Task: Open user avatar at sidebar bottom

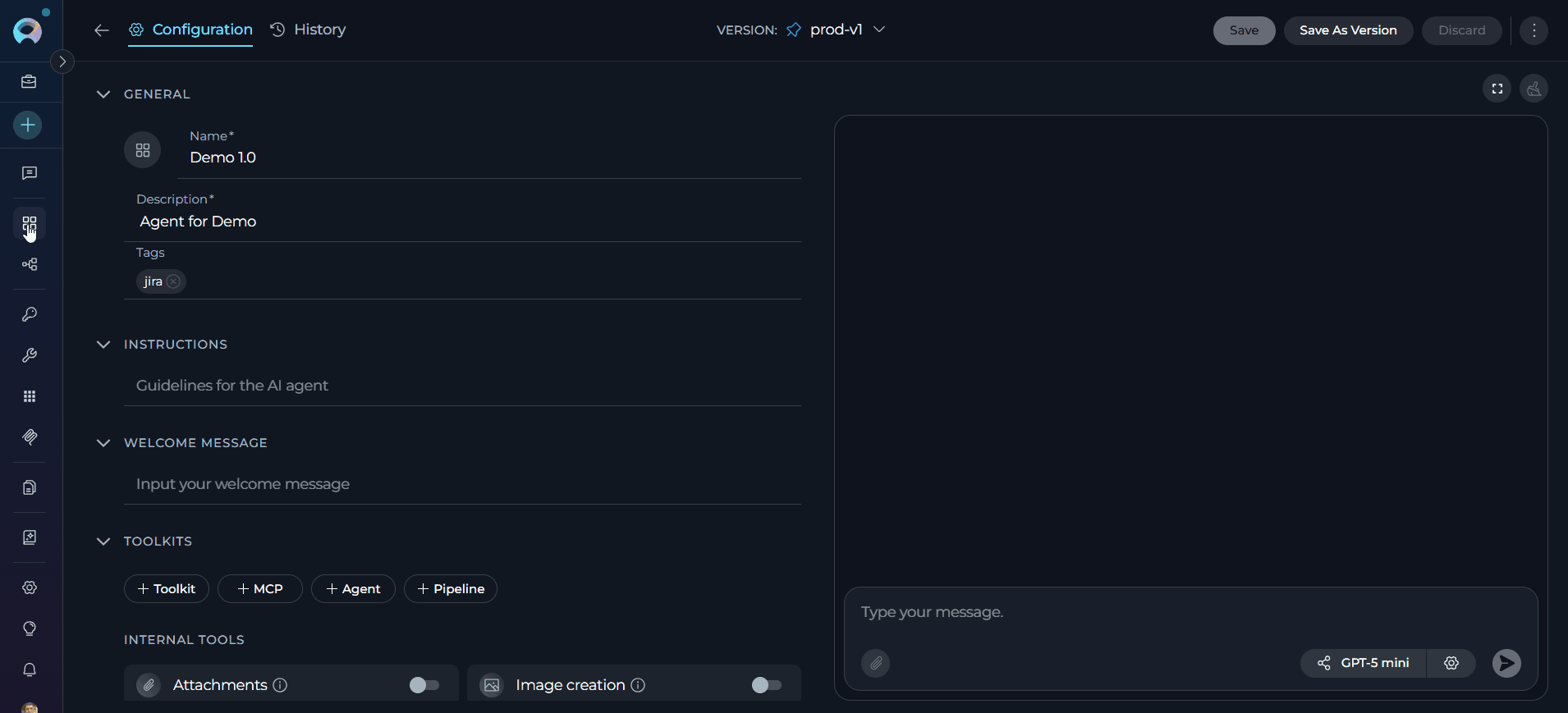Action: (30, 707)
